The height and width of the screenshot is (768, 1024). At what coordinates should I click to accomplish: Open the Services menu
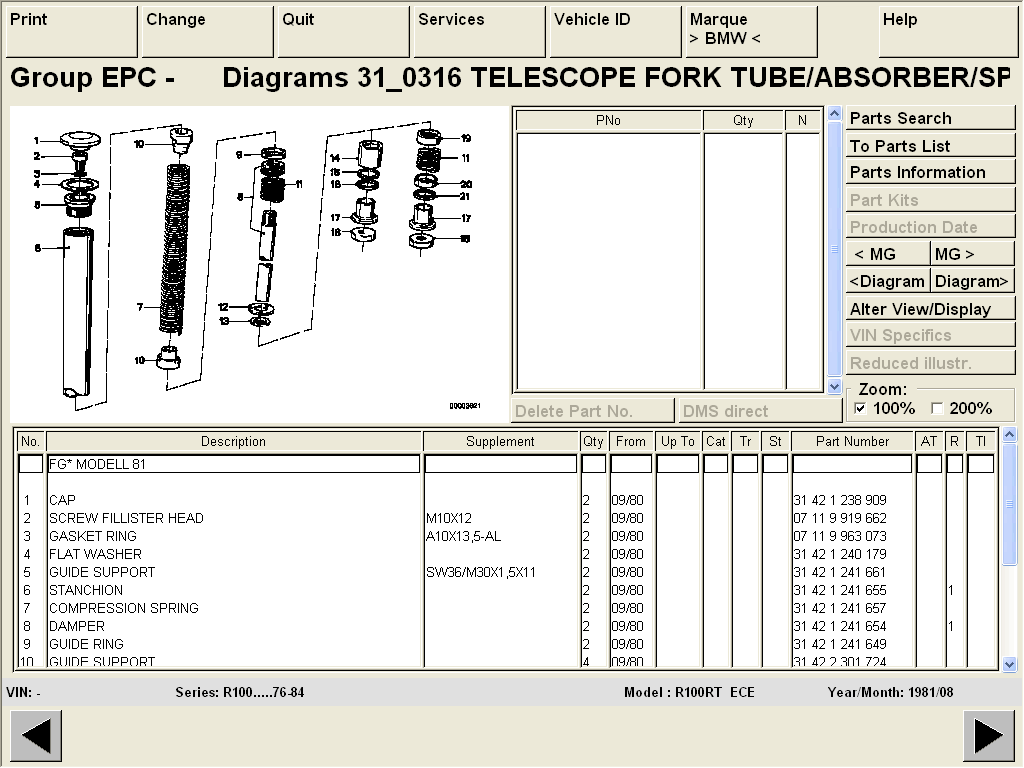coord(479,31)
